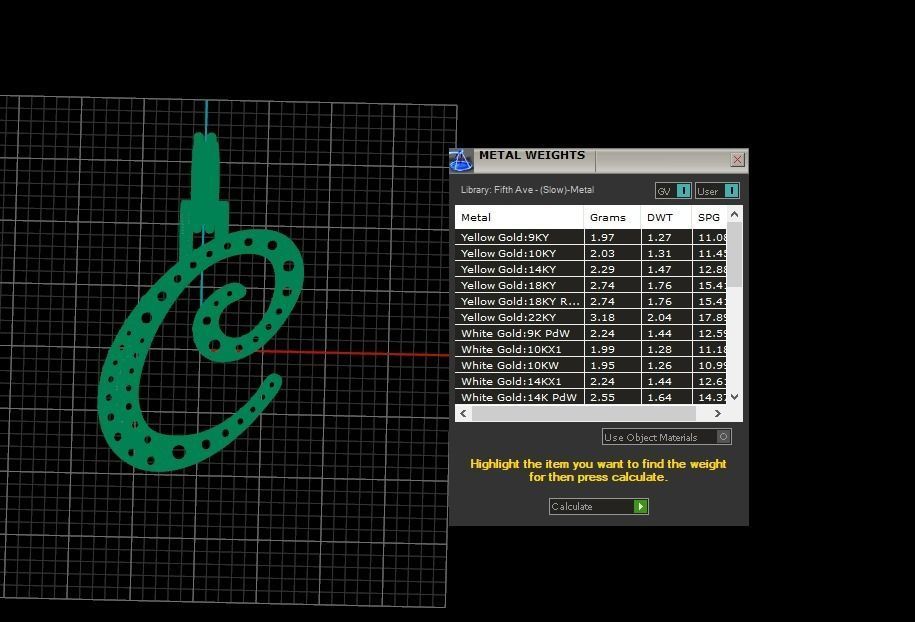Screen dimensions: 915x622
Task: Click DWT value 1.47
Action: click(x=659, y=270)
